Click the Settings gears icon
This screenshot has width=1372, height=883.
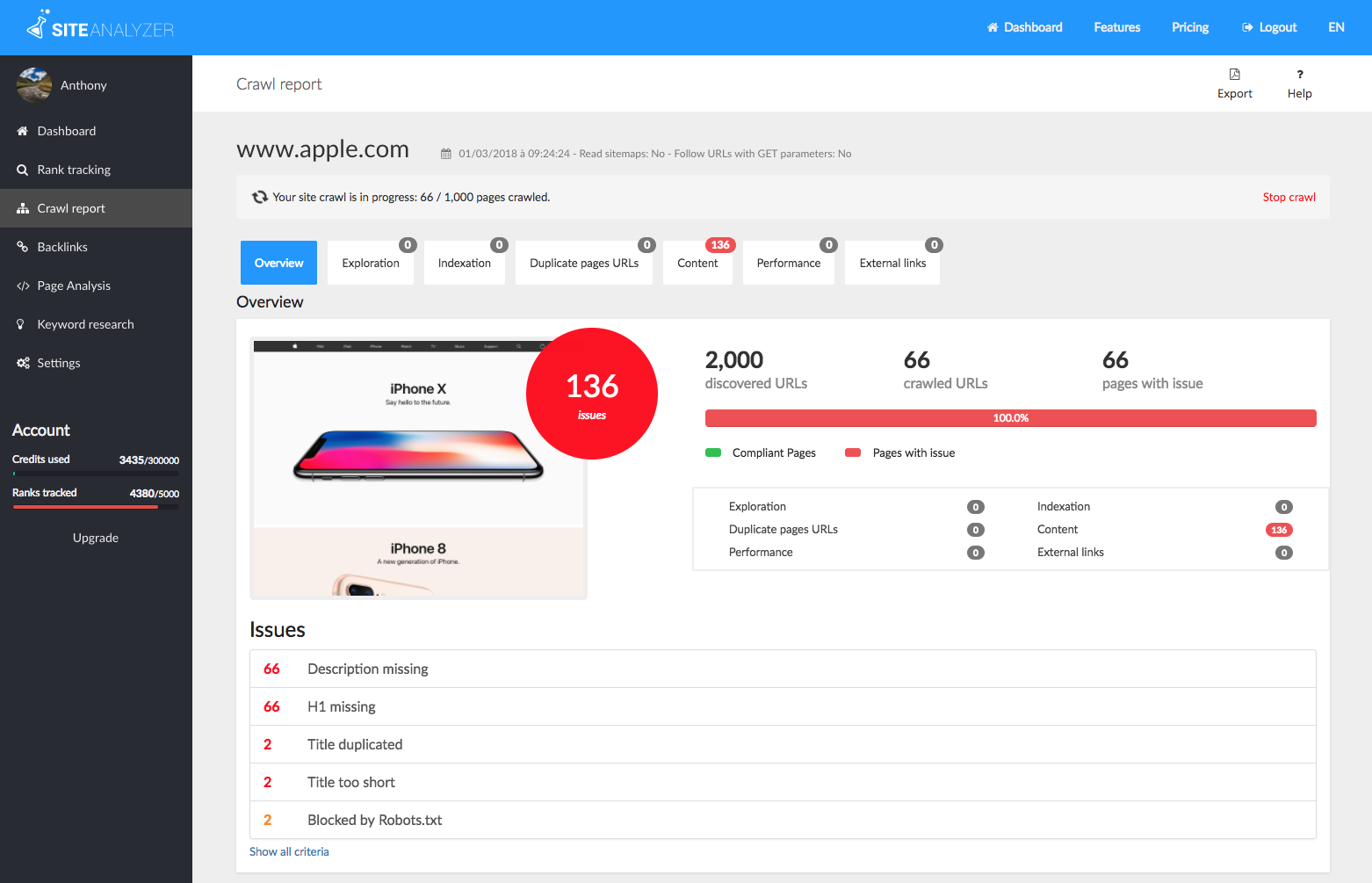pos(24,363)
